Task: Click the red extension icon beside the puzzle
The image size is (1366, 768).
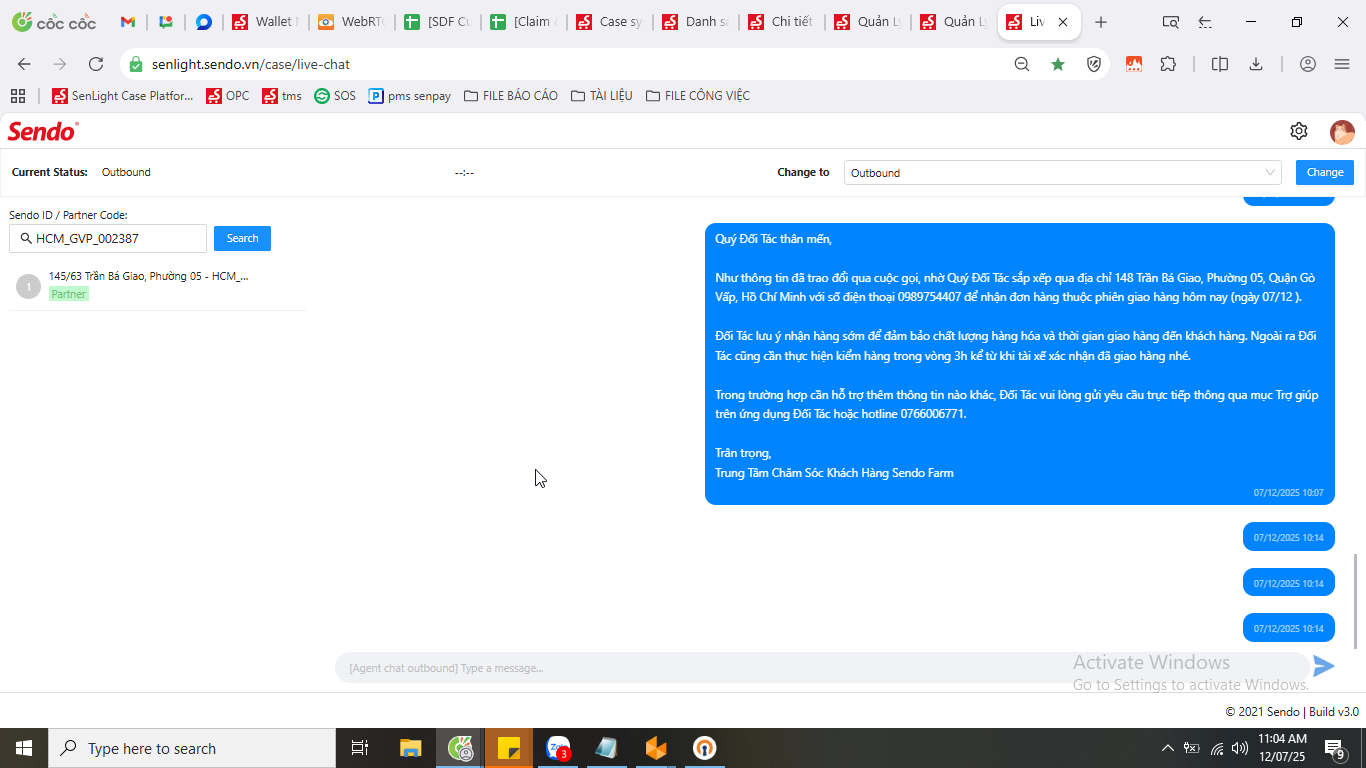Action: click(1134, 64)
